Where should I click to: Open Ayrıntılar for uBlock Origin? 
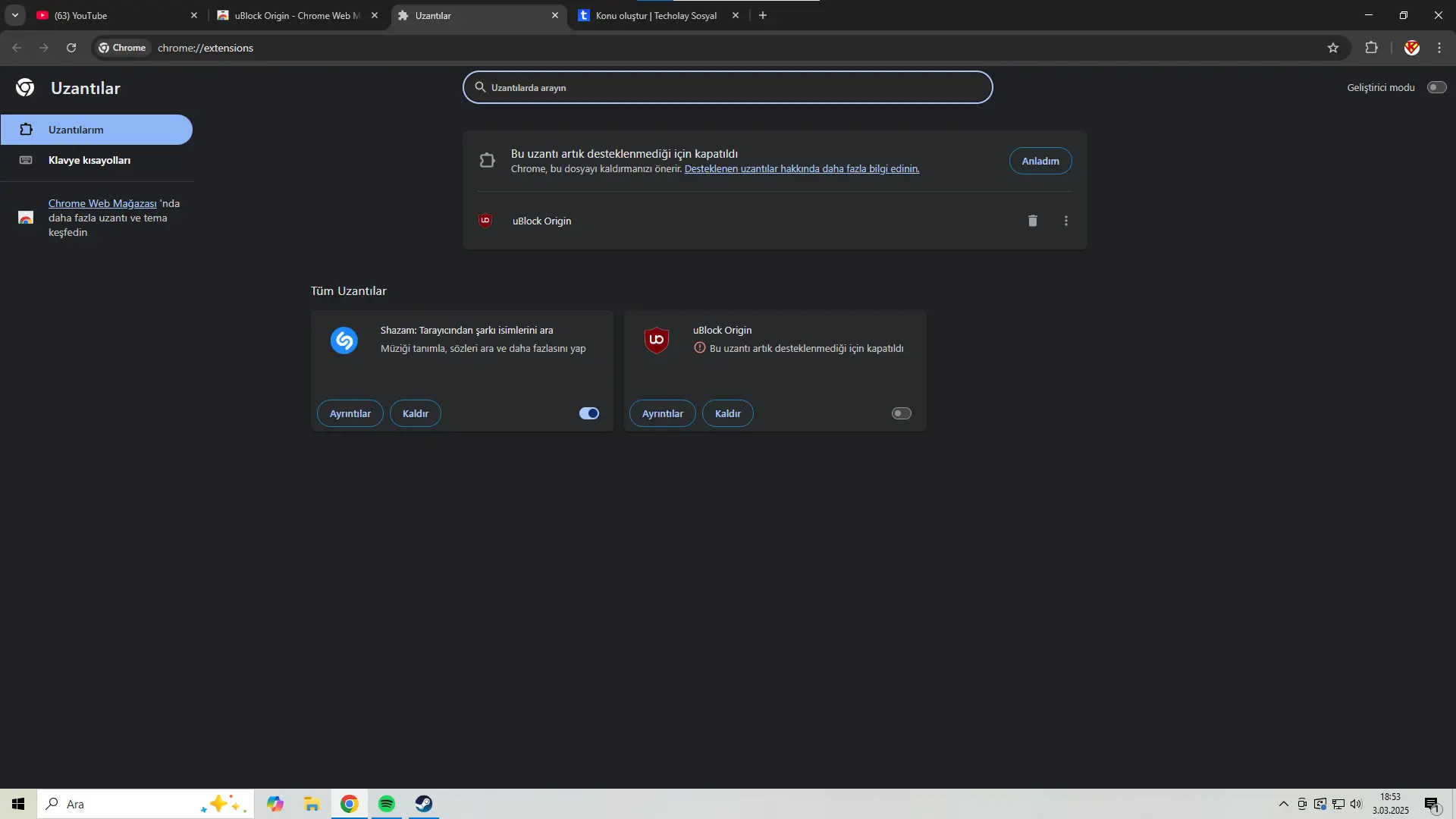click(663, 413)
